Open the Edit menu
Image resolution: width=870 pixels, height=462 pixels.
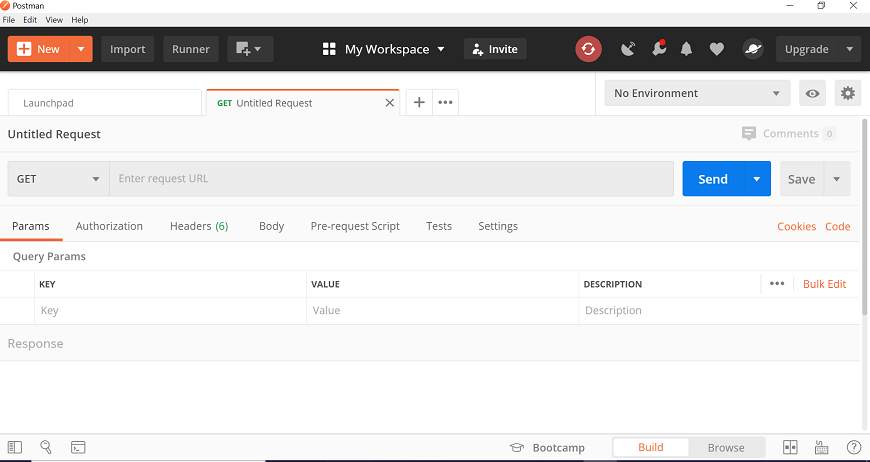click(x=30, y=20)
